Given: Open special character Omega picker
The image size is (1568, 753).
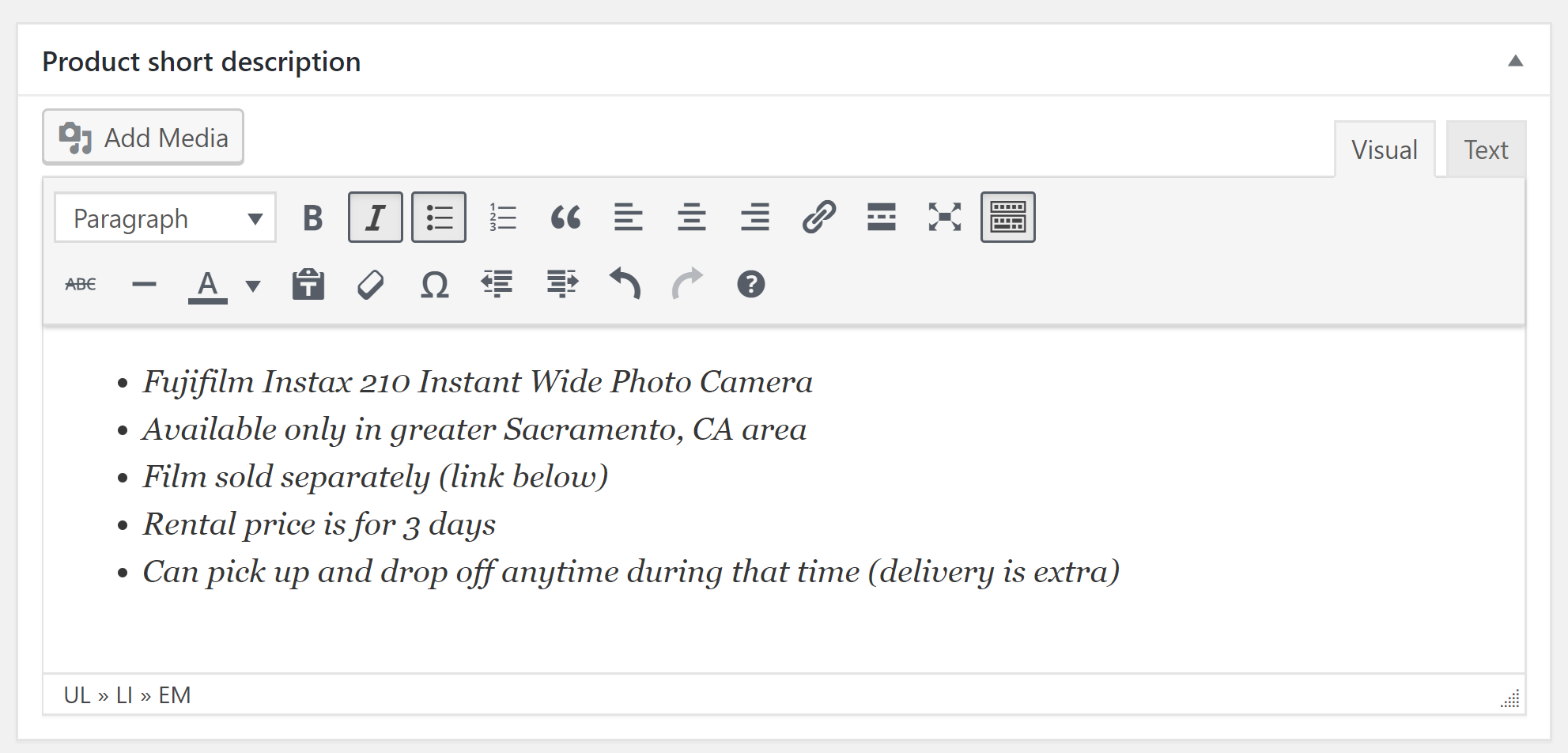Looking at the screenshot, I should click(434, 285).
